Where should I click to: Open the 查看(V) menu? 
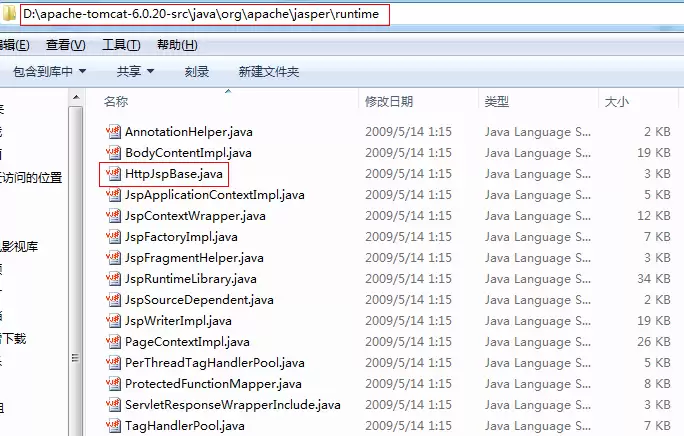pos(65,45)
